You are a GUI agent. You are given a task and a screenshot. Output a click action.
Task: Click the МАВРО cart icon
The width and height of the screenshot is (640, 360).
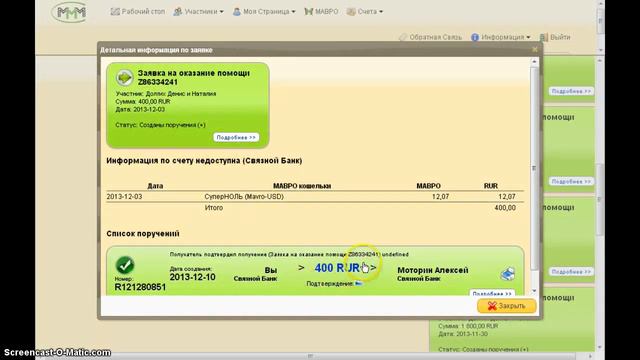309,11
